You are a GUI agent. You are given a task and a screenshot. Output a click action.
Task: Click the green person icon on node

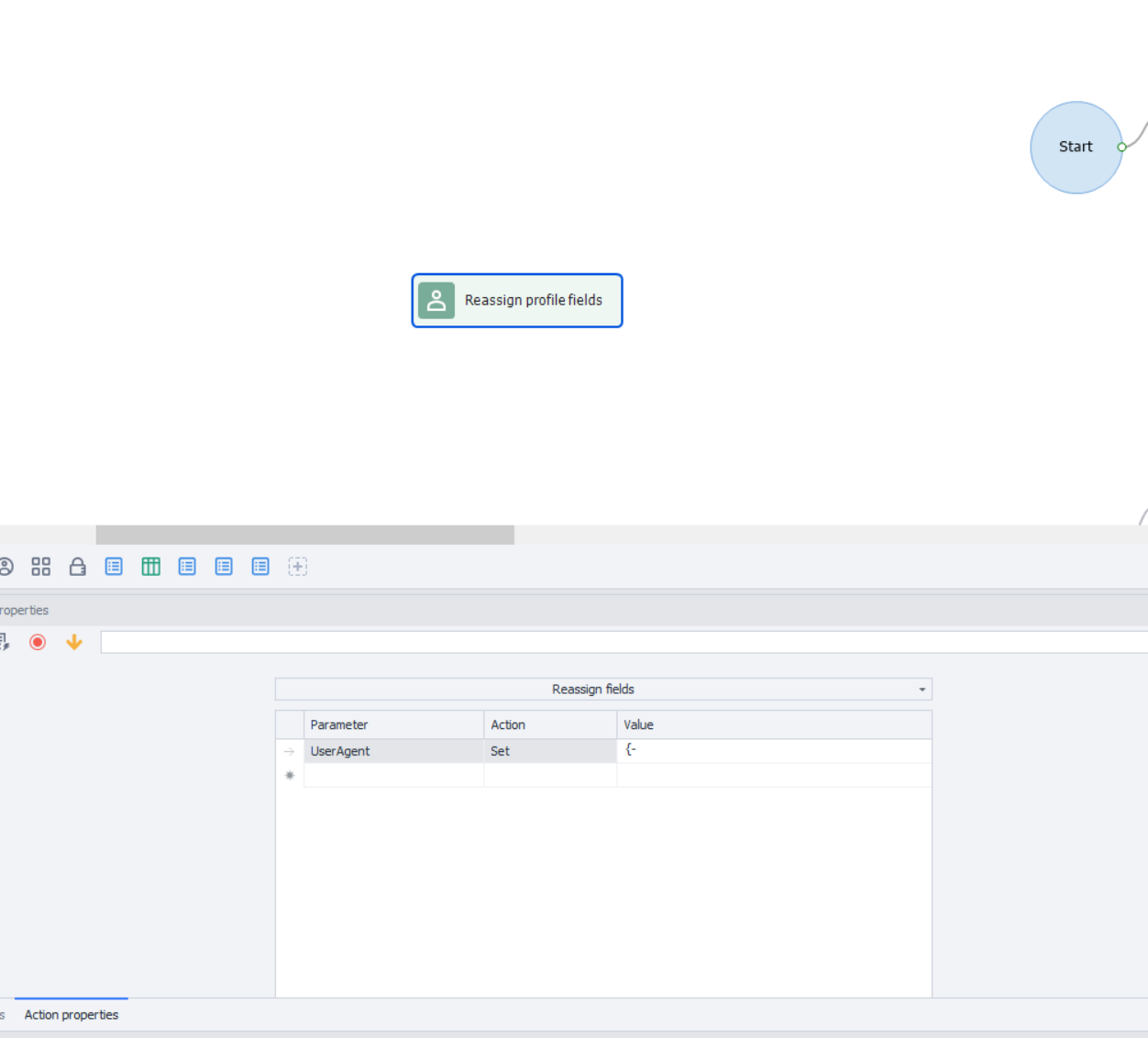(x=436, y=300)
